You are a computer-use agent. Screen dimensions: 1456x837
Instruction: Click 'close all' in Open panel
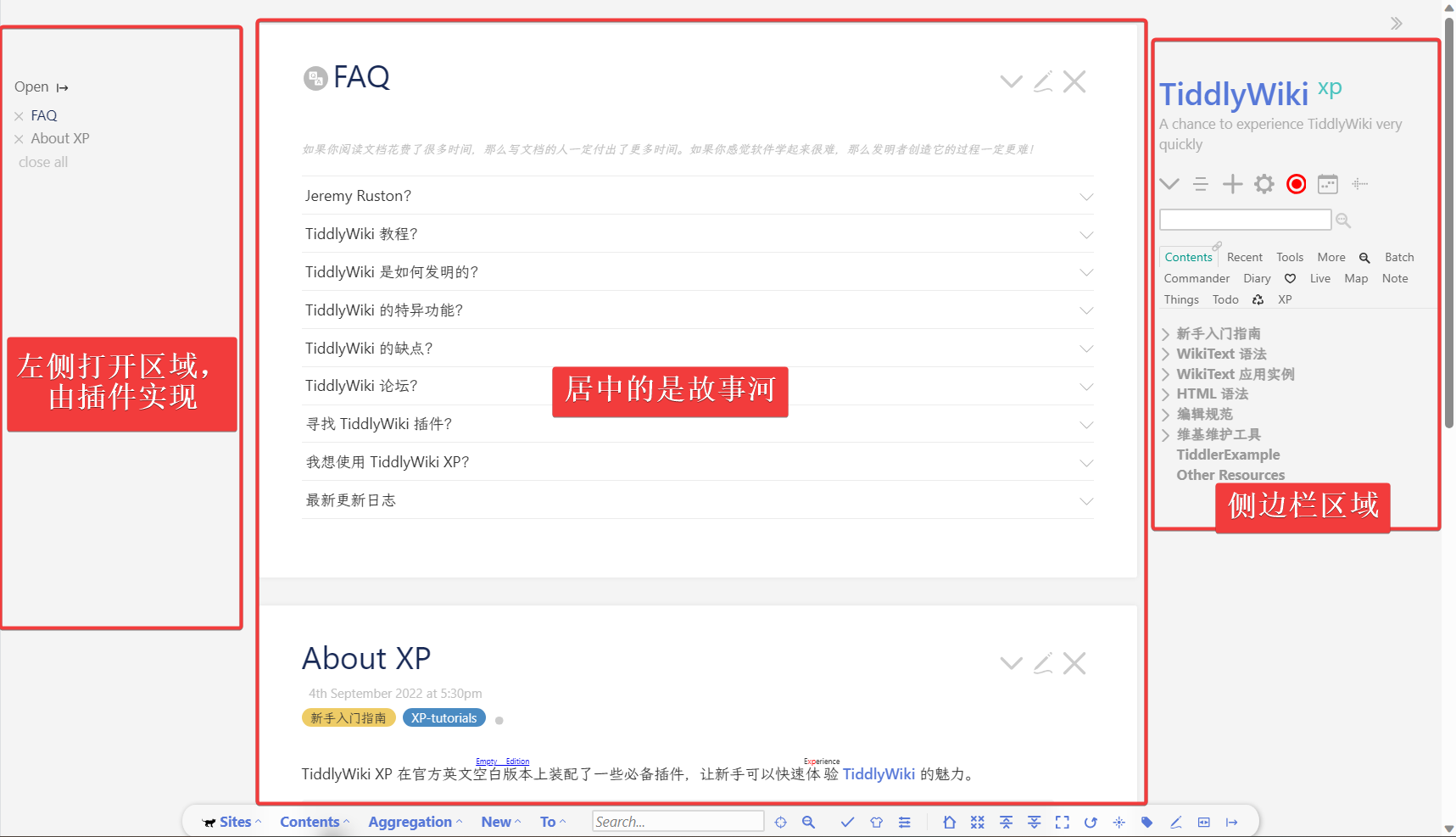click(x=43, y=162)
